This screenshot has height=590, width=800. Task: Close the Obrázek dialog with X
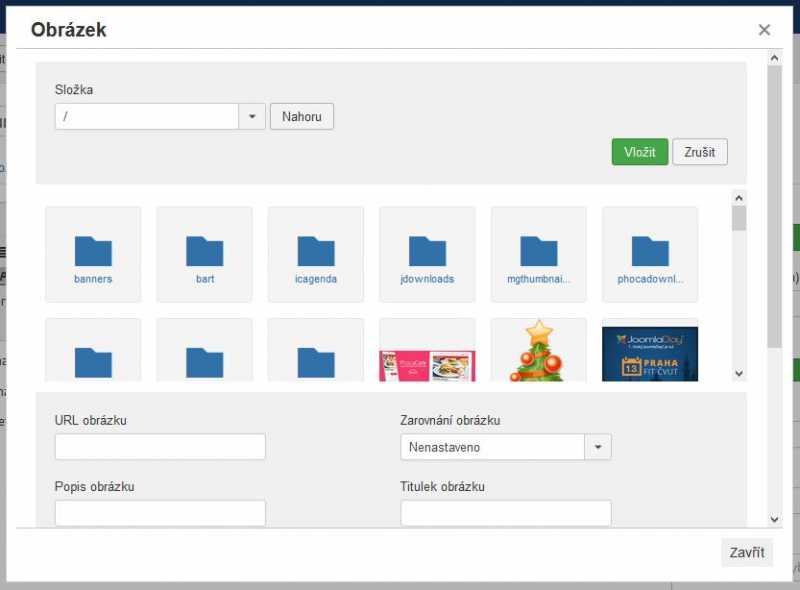pyautogui.click(x=764, y=30)
